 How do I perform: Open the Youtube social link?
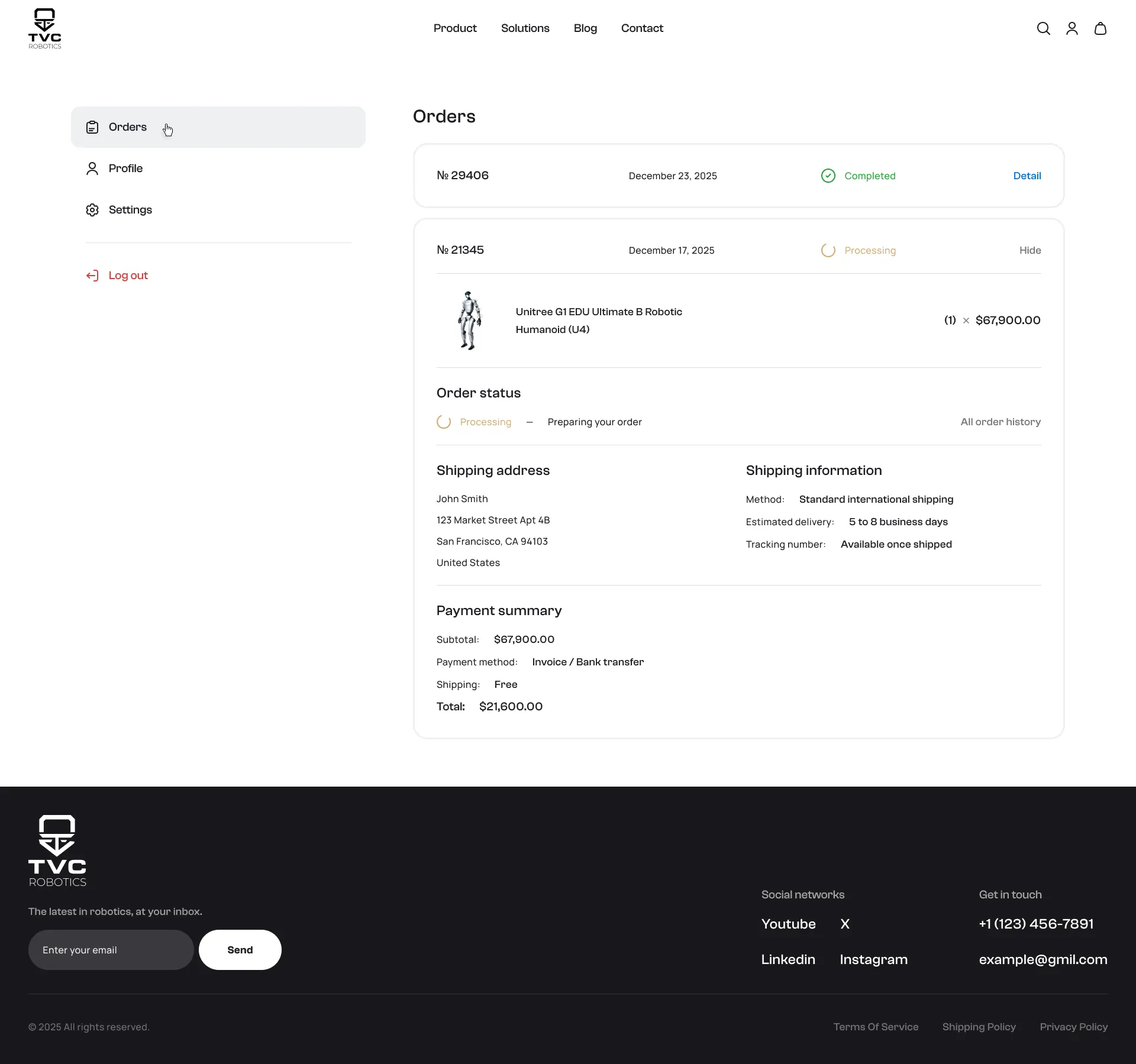[x=788, y=924]
